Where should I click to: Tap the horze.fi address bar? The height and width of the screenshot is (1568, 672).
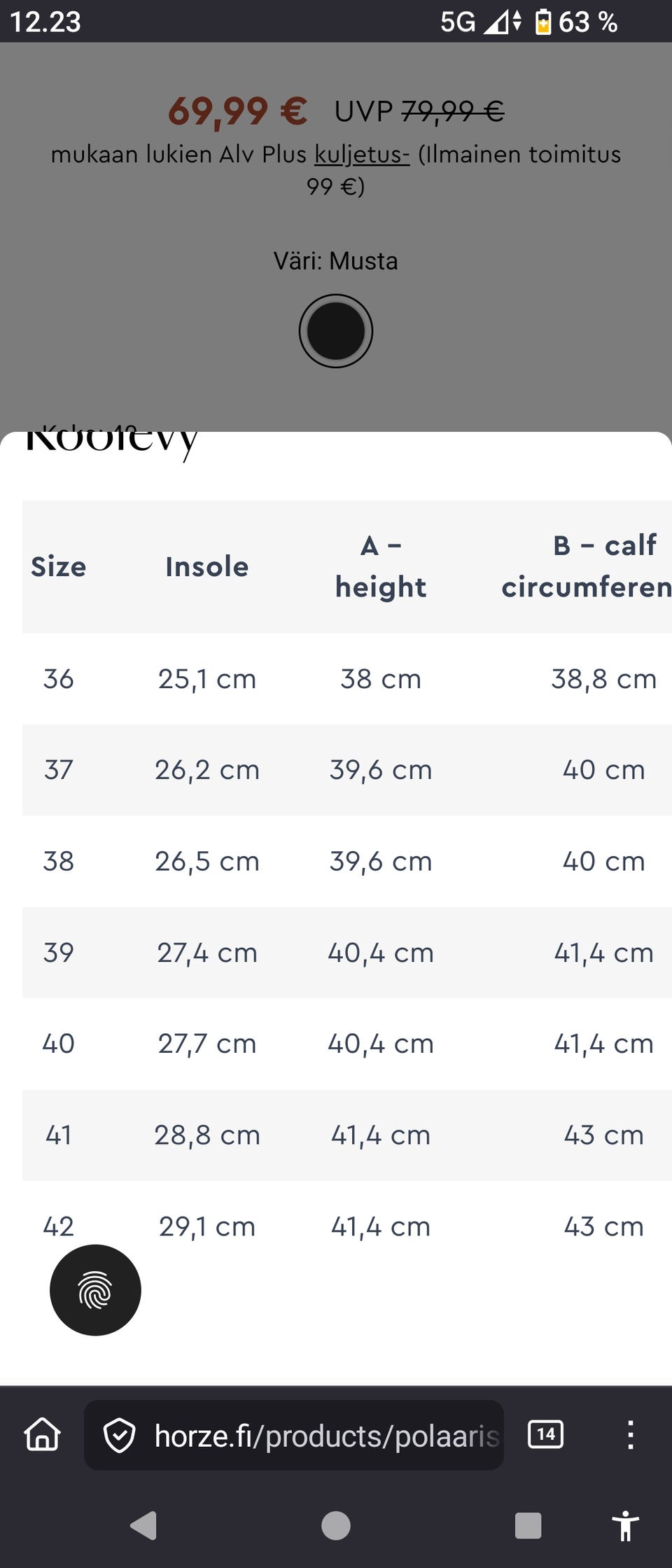[325, 1436]
